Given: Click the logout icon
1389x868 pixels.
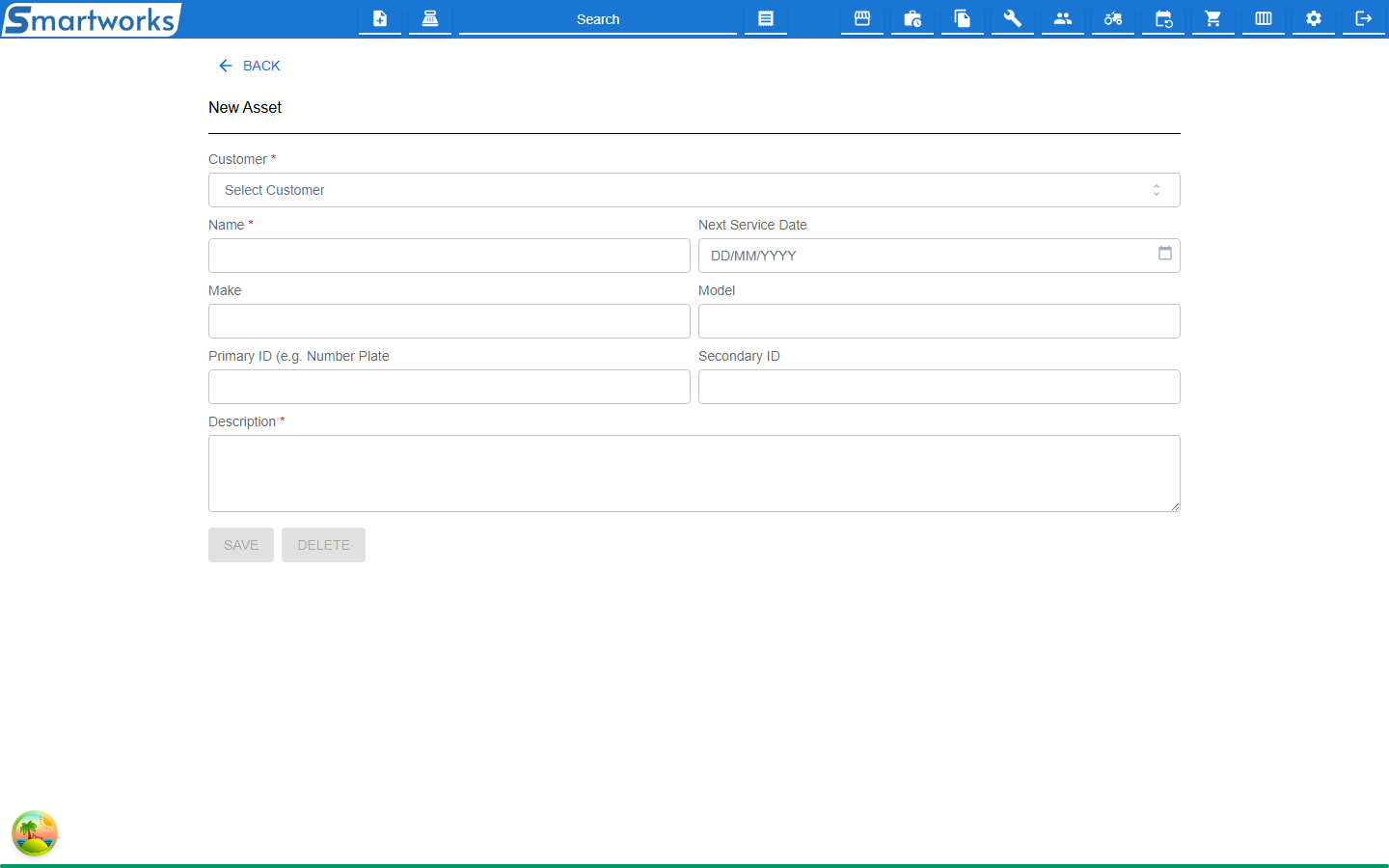Looking at the screenshot, I should pos(1364,18).
